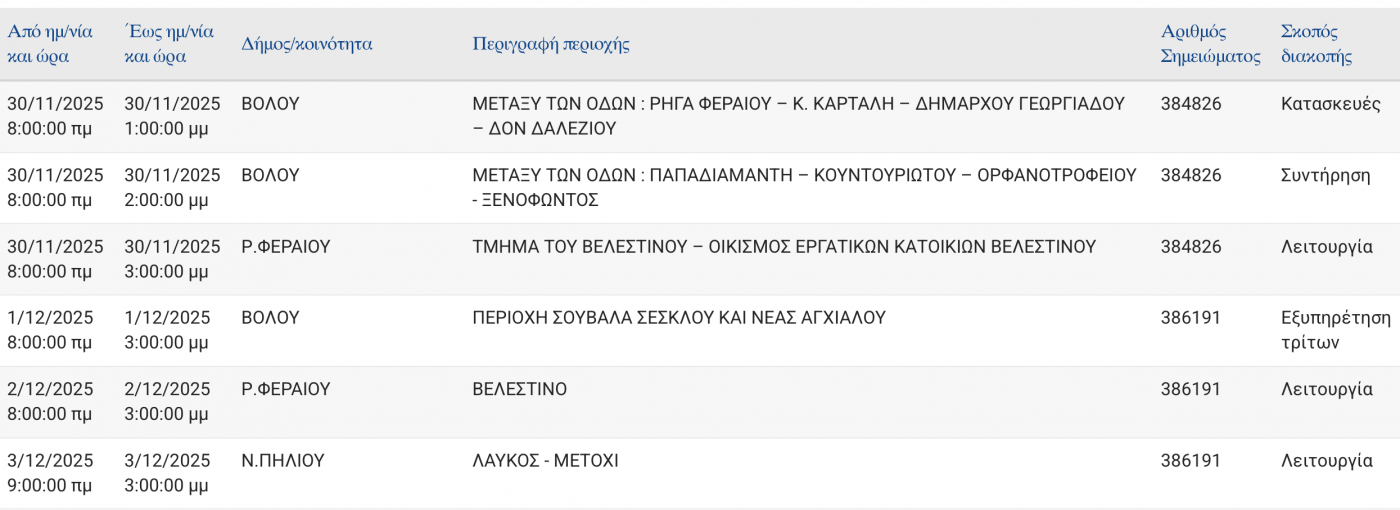
Task: Select the end time cell showing 2:00:00 μμ
Action: tap(171, 187)
